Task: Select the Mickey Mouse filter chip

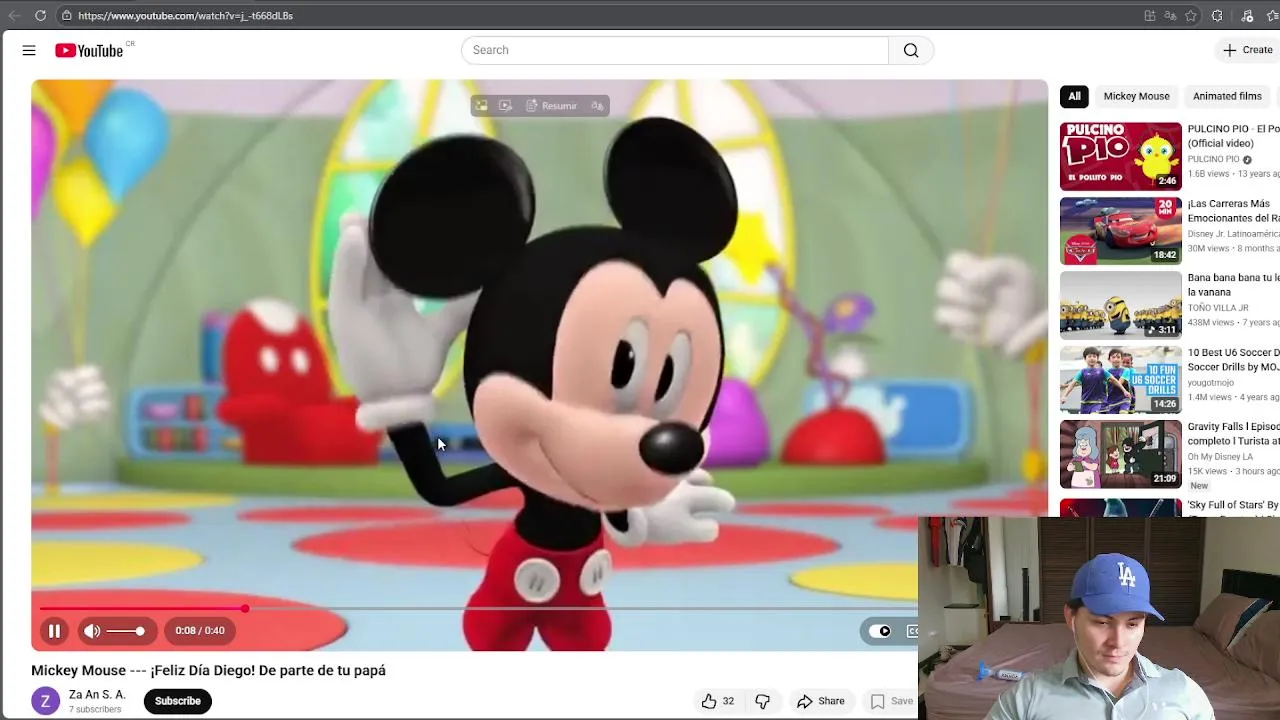Action: click(x=1136, y=96)
